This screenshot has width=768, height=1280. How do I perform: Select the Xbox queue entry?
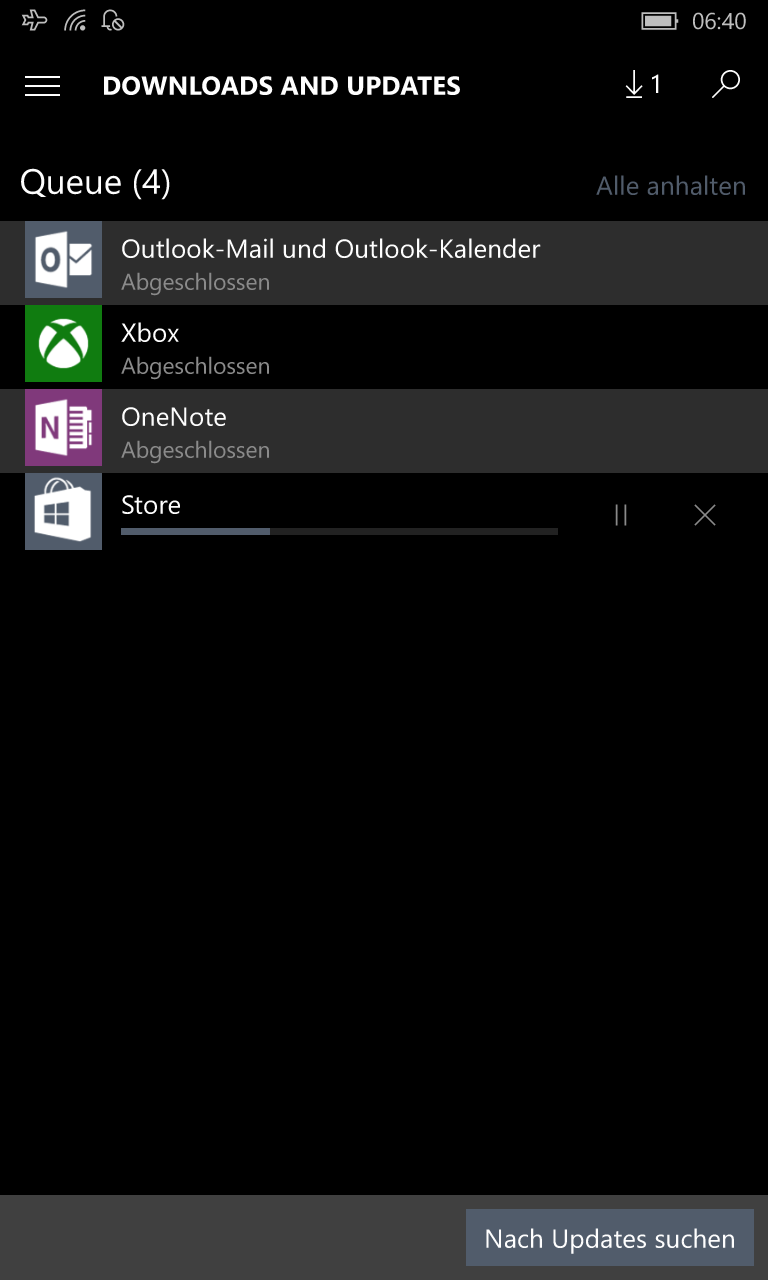point(384,347)
